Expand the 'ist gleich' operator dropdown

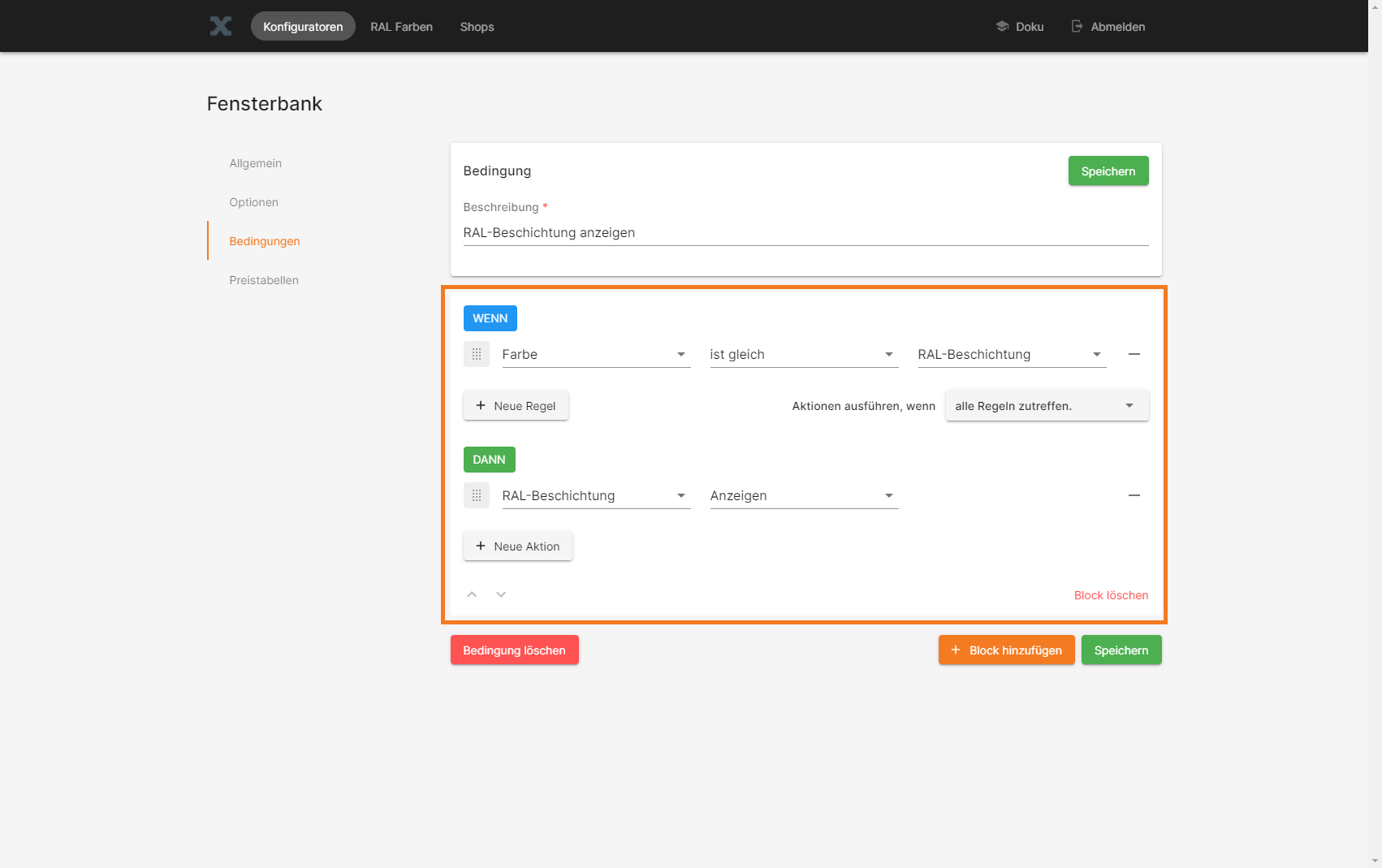click(x=803, y=355)
